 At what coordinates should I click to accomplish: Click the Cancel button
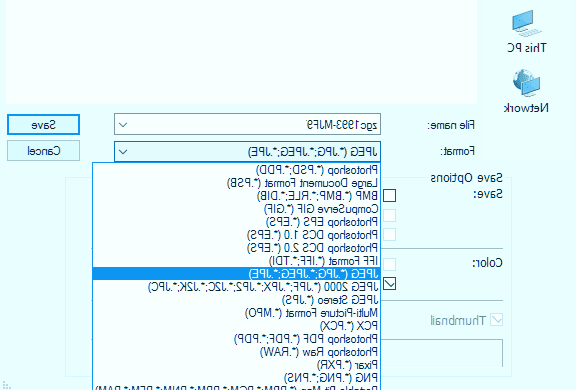tap(43, 151)
